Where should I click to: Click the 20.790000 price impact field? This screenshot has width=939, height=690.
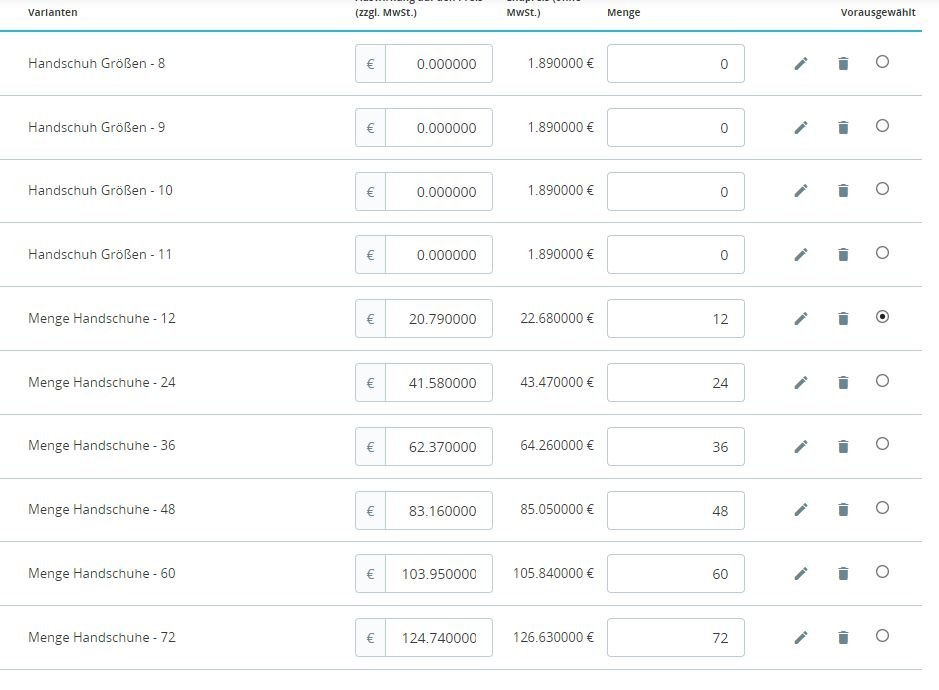[x=438, y=319]
